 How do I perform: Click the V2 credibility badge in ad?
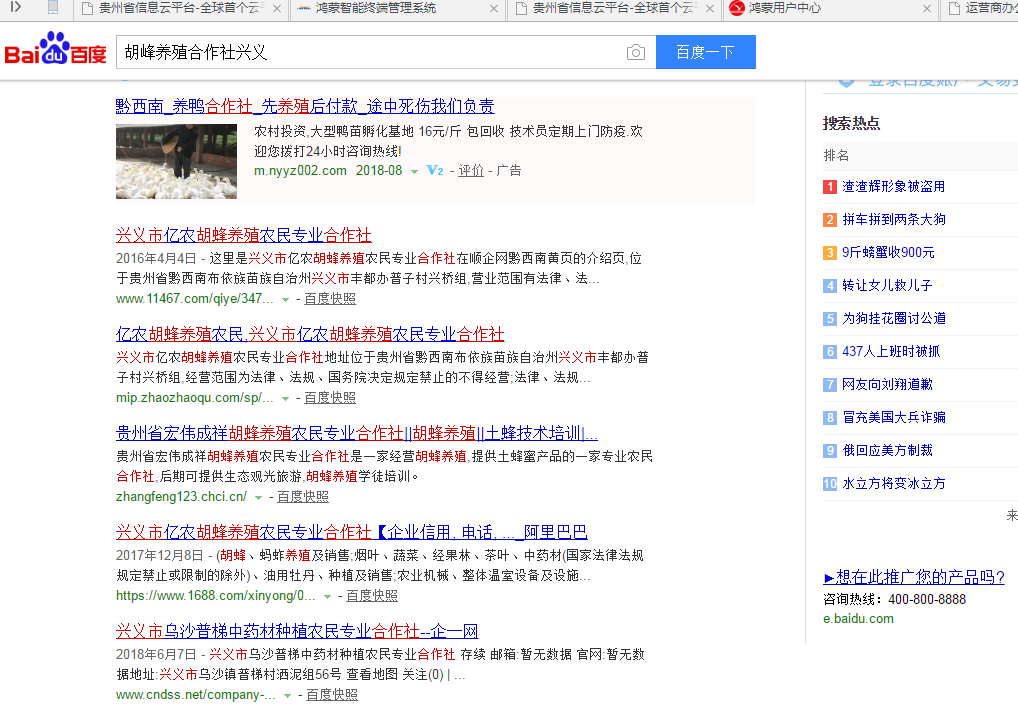[435, 171]
